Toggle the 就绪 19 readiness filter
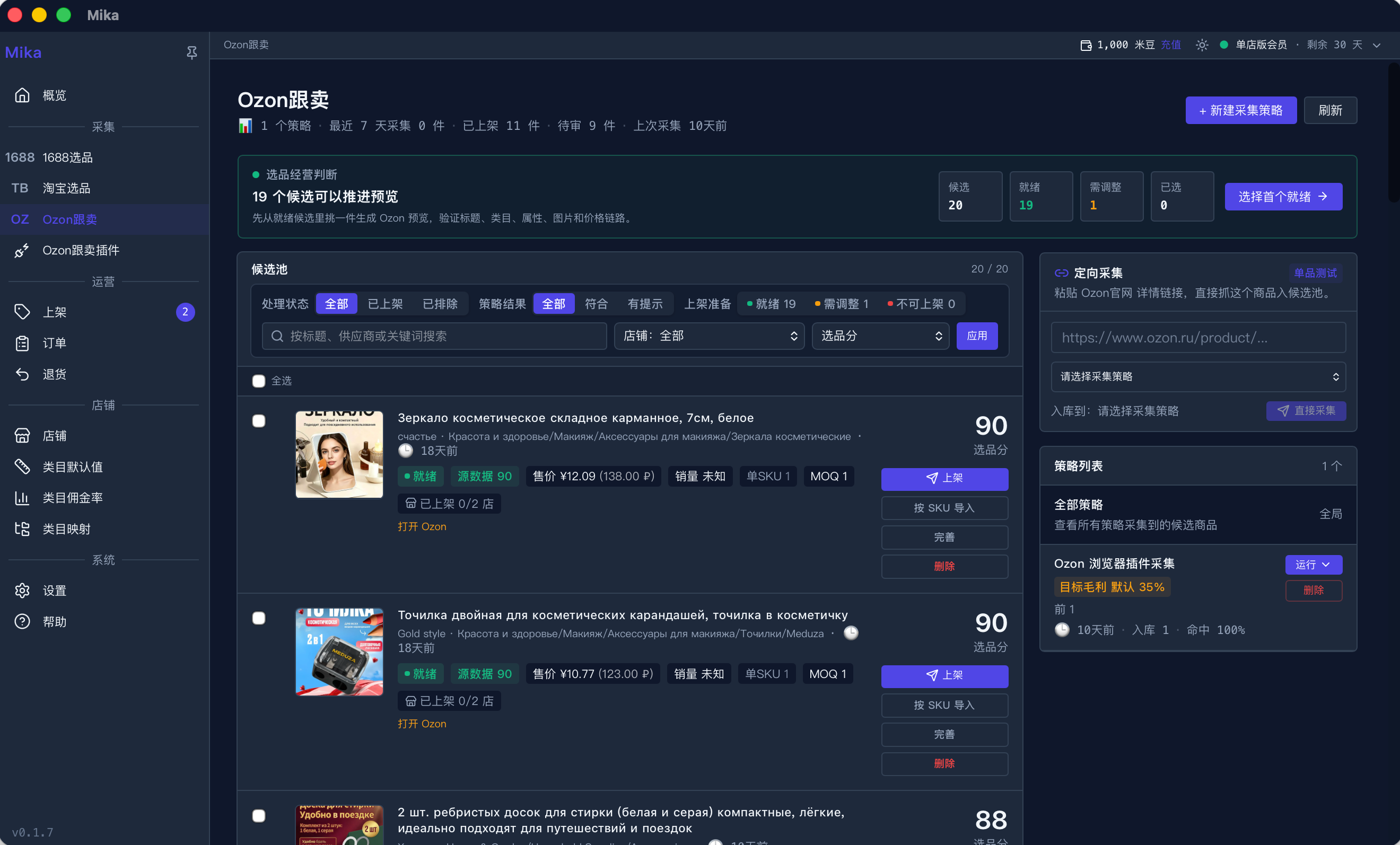Image resolution: width=1400 pixels, height=845 pixels. [x=772, y=304]
